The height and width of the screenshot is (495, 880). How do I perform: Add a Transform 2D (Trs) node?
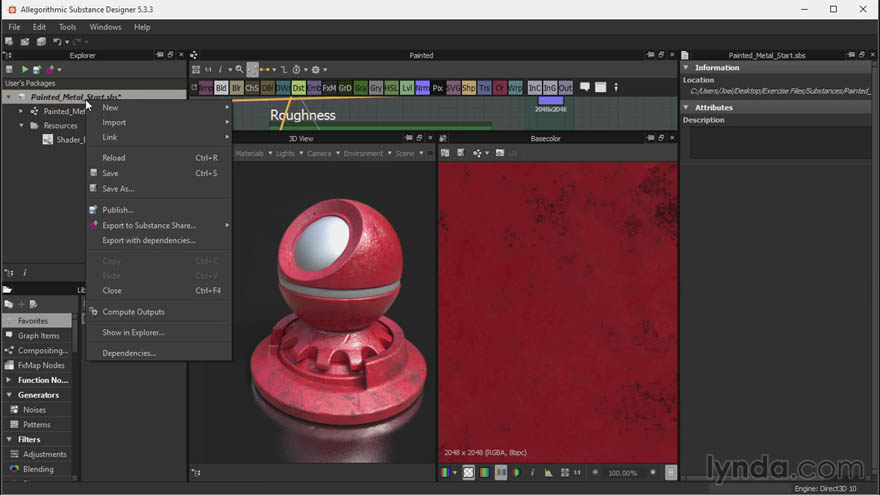point(484,88)
